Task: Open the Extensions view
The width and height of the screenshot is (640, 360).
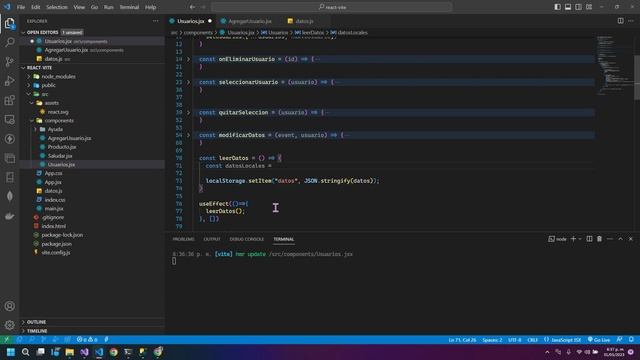Action: click(9, 100)
